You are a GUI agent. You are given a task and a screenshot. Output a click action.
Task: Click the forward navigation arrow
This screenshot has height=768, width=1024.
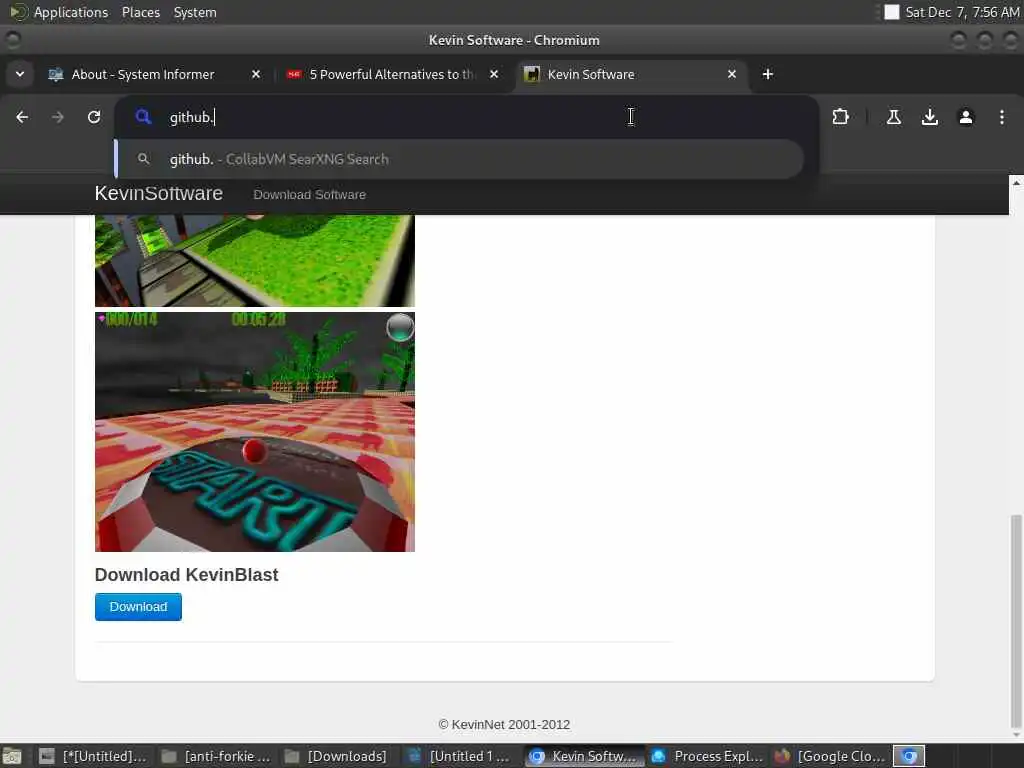(58, 117)
